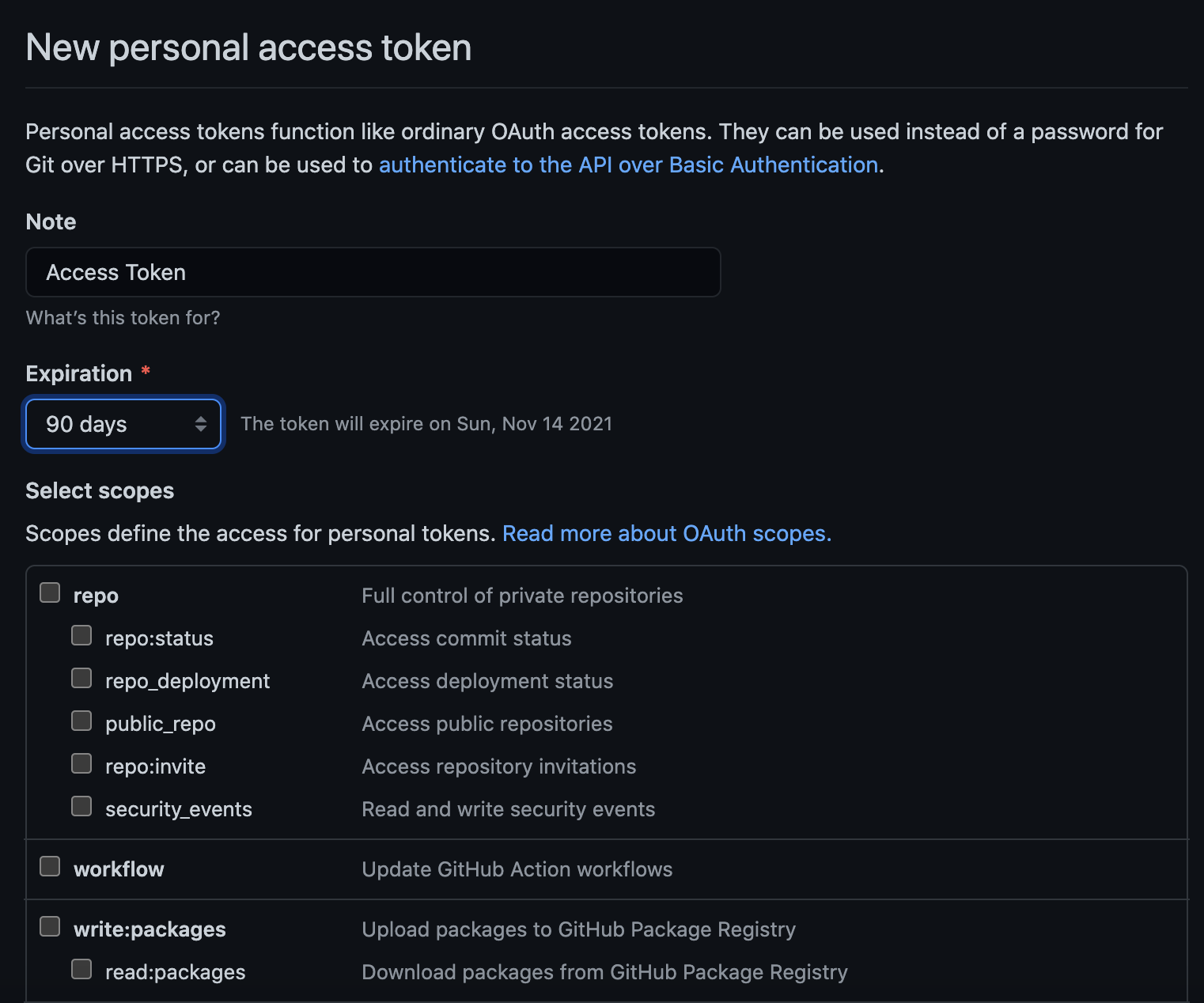Screen dimensions: 1204x1003
Task: Select the public_repo scope checkbox
Action: 81,721
